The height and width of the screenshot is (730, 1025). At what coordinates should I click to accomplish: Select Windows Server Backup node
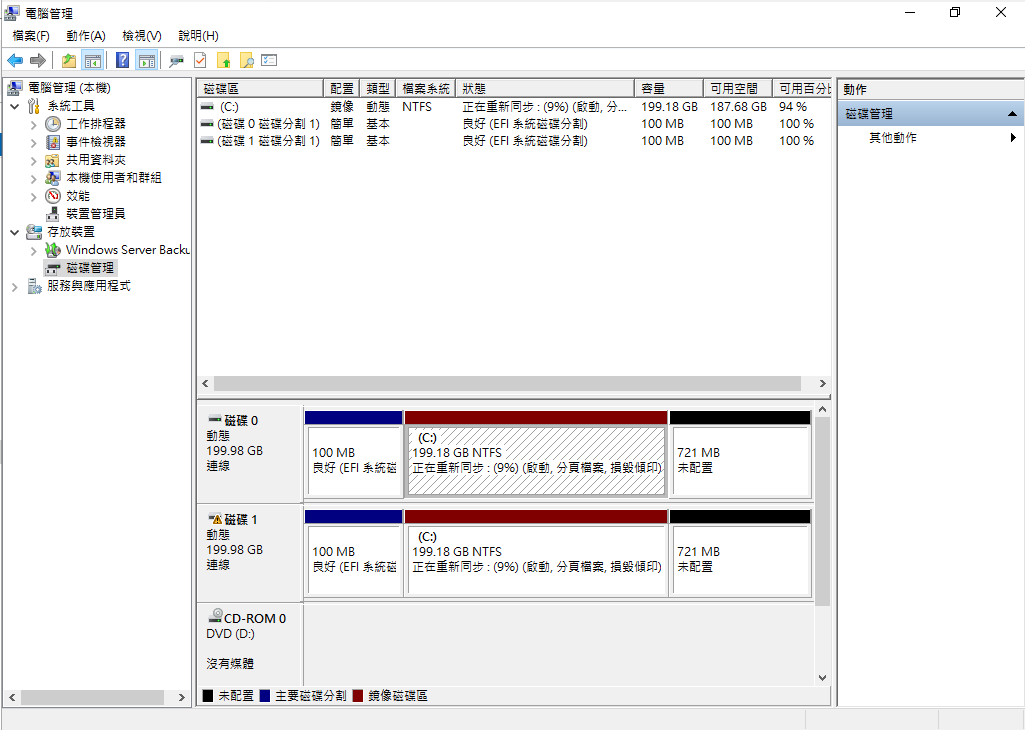tap(127, 250)
